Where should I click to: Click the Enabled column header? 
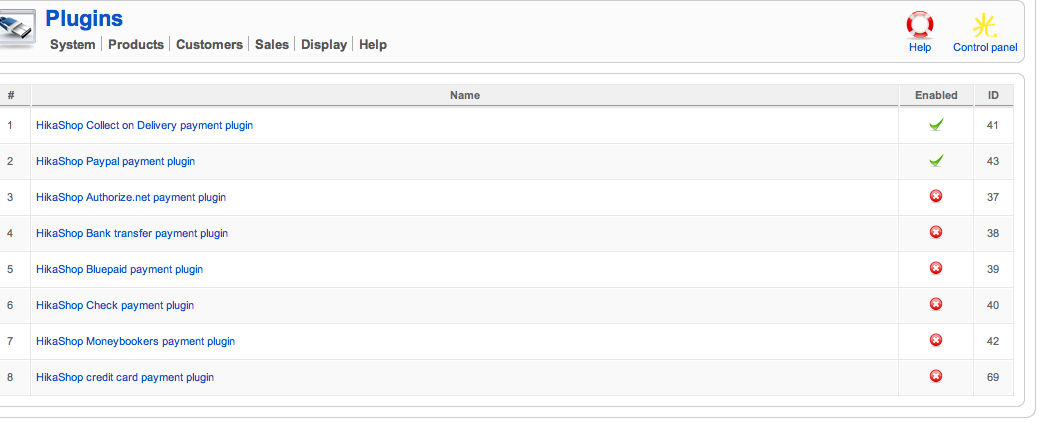[936, 95]
